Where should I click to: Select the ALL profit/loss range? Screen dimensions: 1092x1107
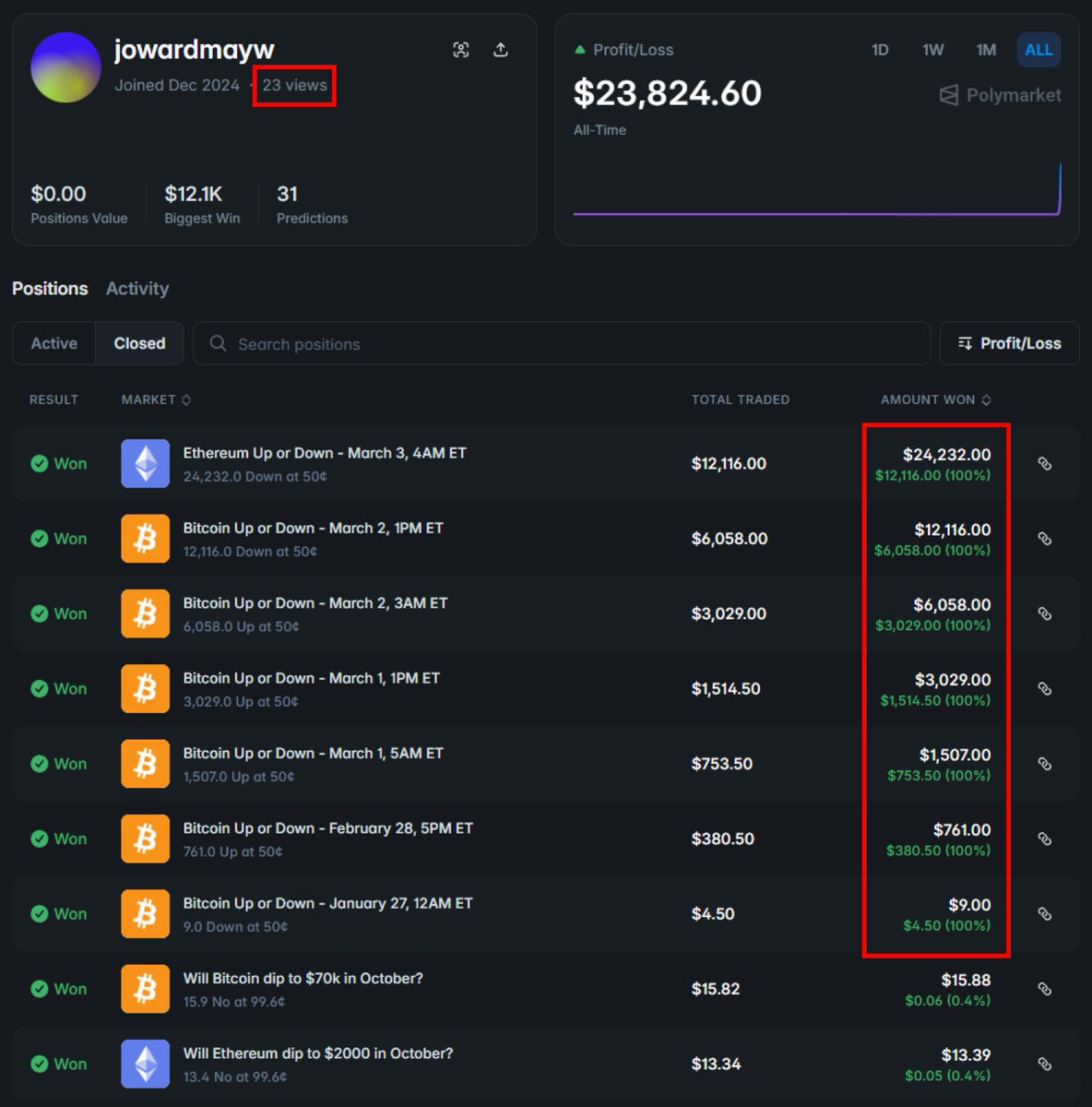1039,50
